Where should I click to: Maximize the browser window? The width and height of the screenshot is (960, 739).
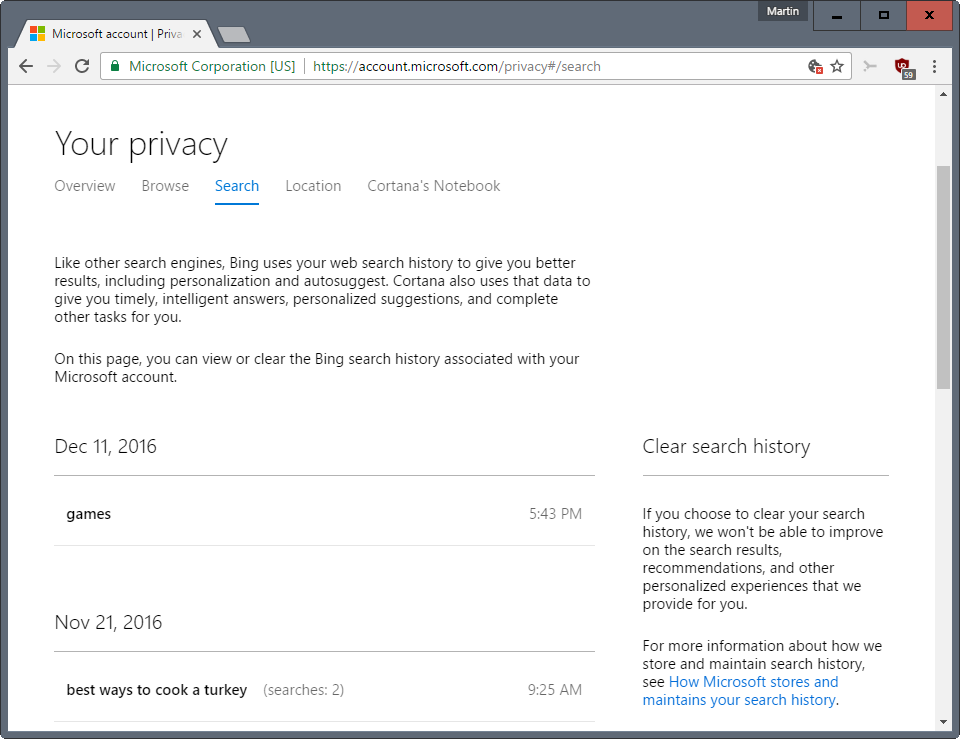(883, 15)
